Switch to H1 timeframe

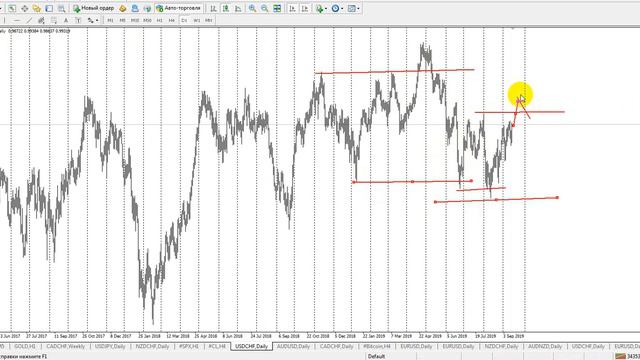[x=160, y=20]
